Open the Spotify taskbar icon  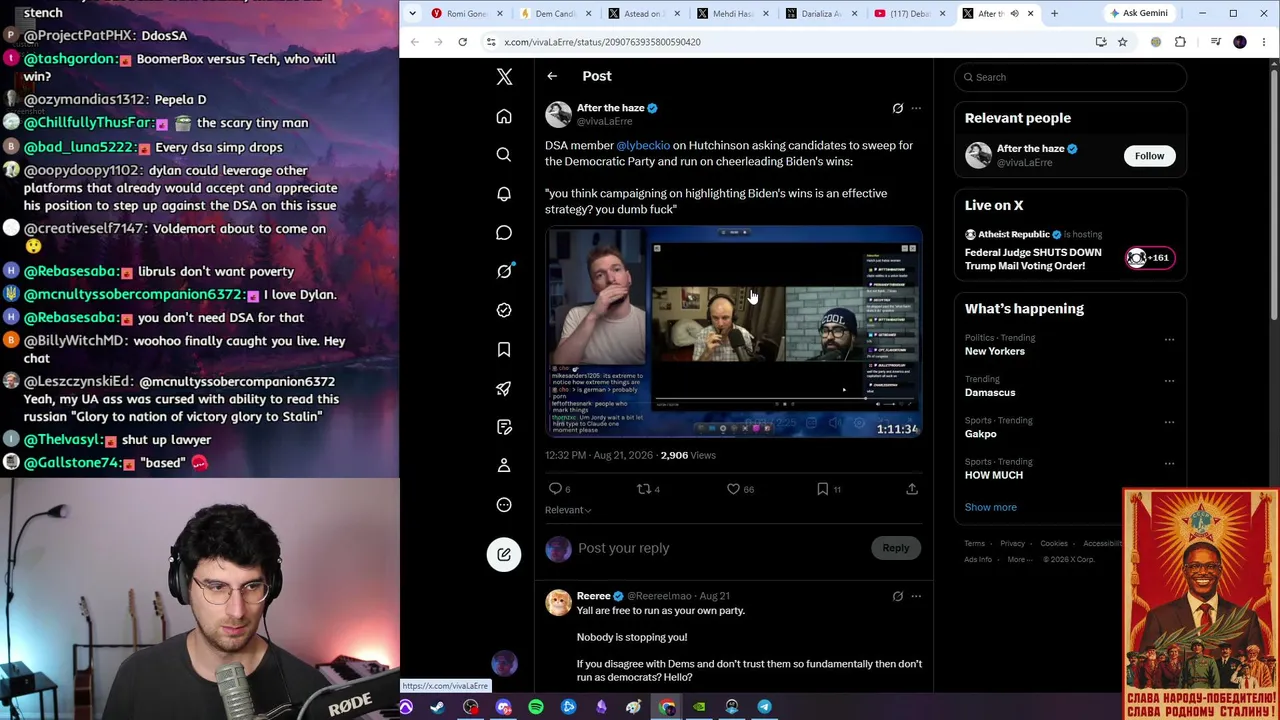point(536,707)
